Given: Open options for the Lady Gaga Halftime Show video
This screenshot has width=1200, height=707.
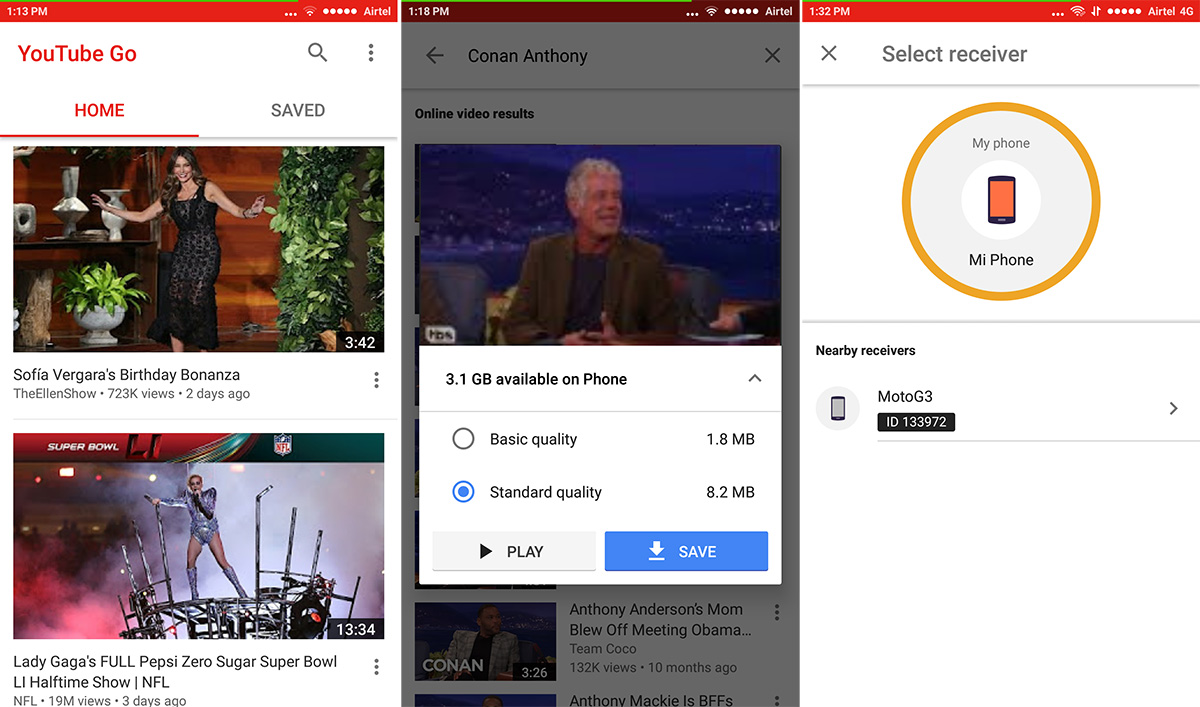Looking at the screenshot, I should [x=377, y=667].
